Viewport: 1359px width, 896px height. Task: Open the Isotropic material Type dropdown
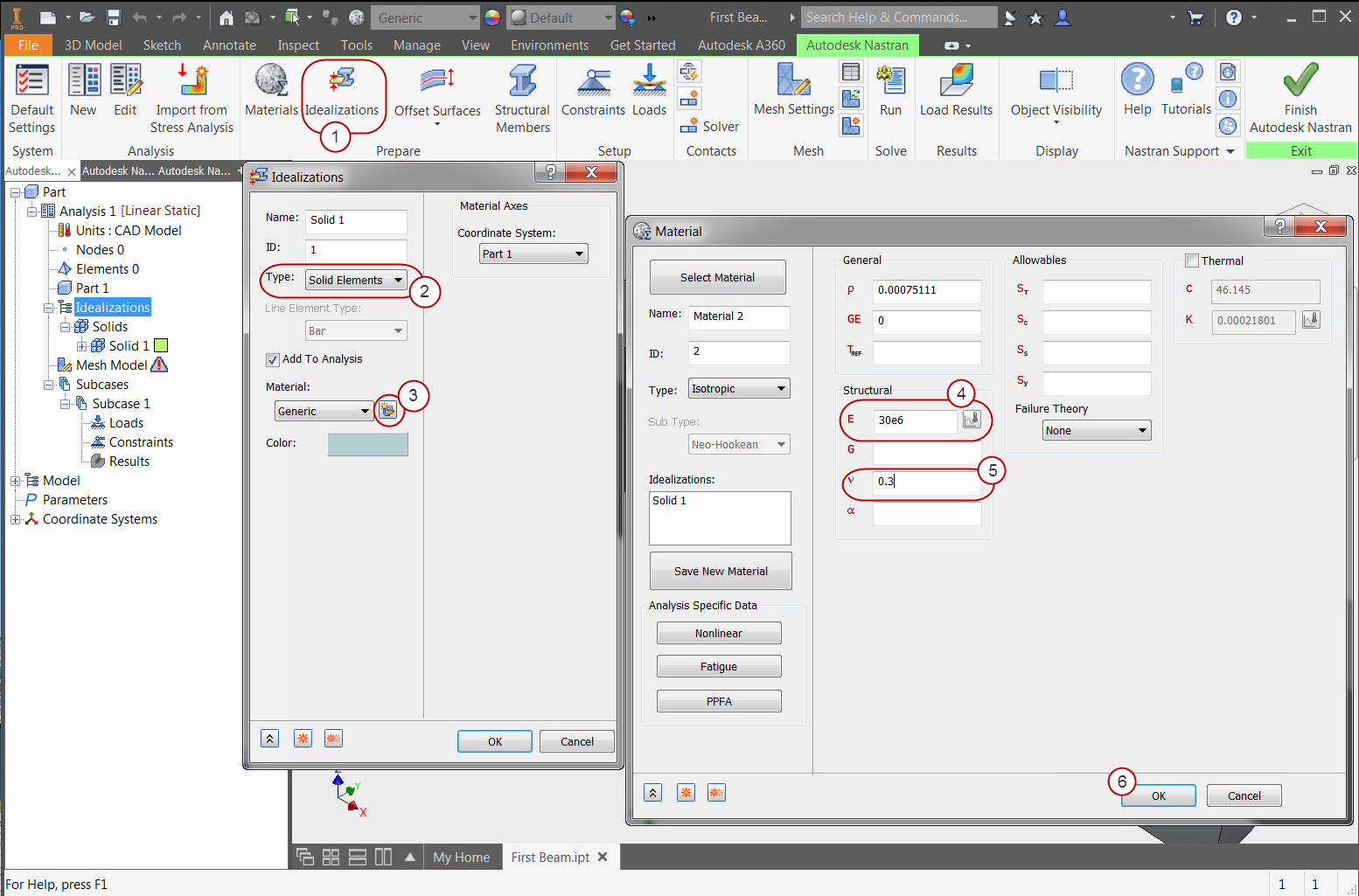pyautogui.click(x=739, y=389)
